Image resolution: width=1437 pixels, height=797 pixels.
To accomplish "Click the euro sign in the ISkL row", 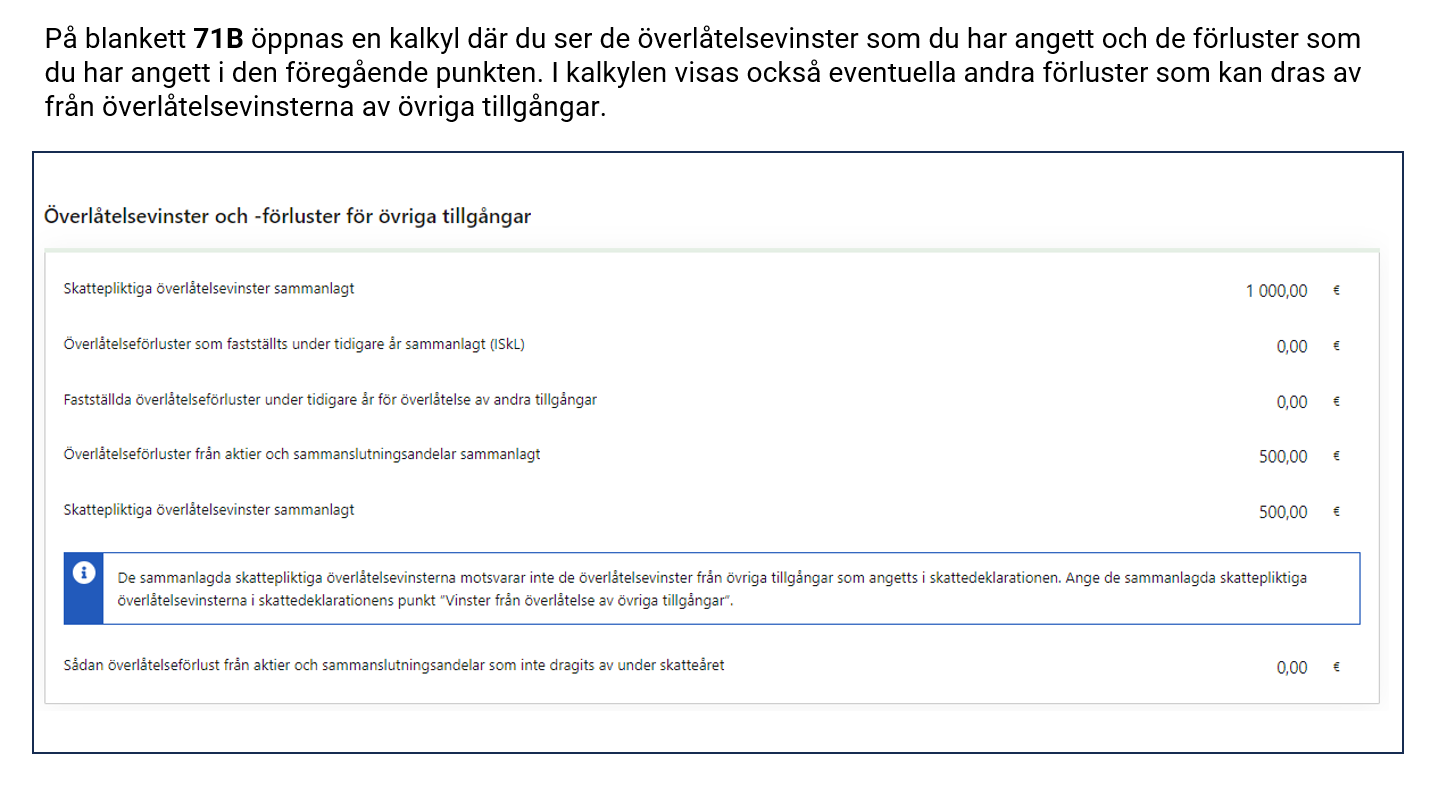I will [x=1336, y=347].
